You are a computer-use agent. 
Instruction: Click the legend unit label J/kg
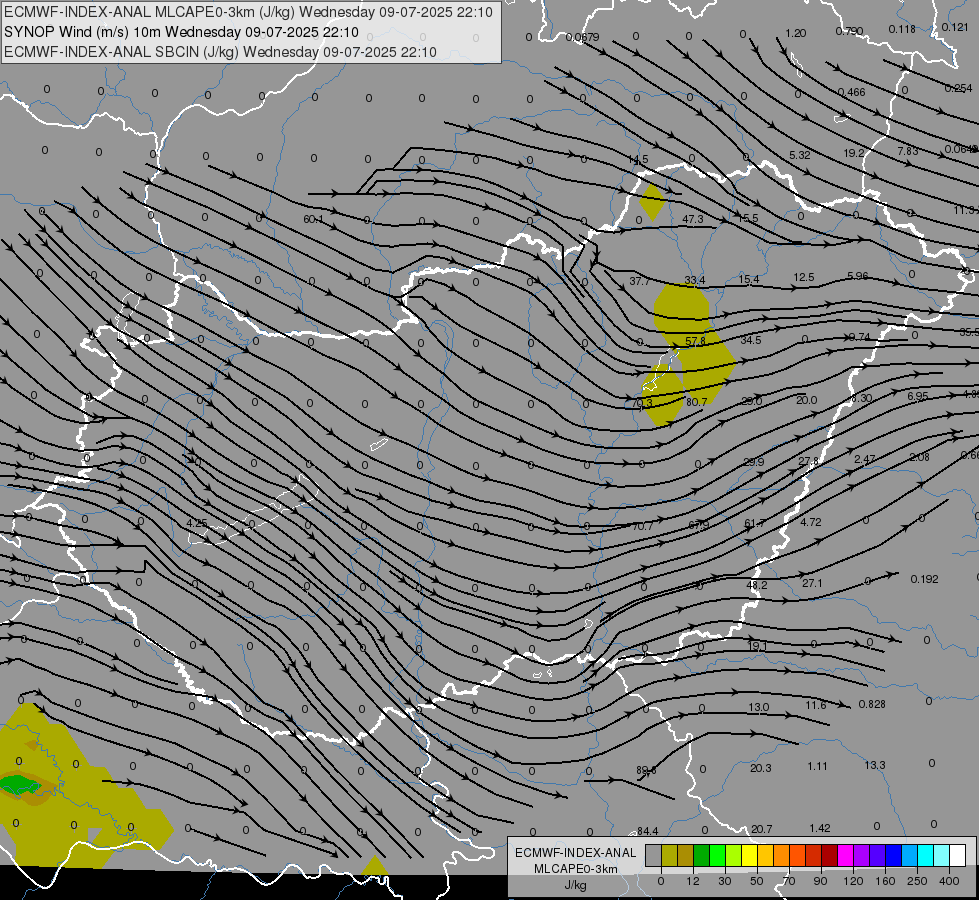[575, 885]
